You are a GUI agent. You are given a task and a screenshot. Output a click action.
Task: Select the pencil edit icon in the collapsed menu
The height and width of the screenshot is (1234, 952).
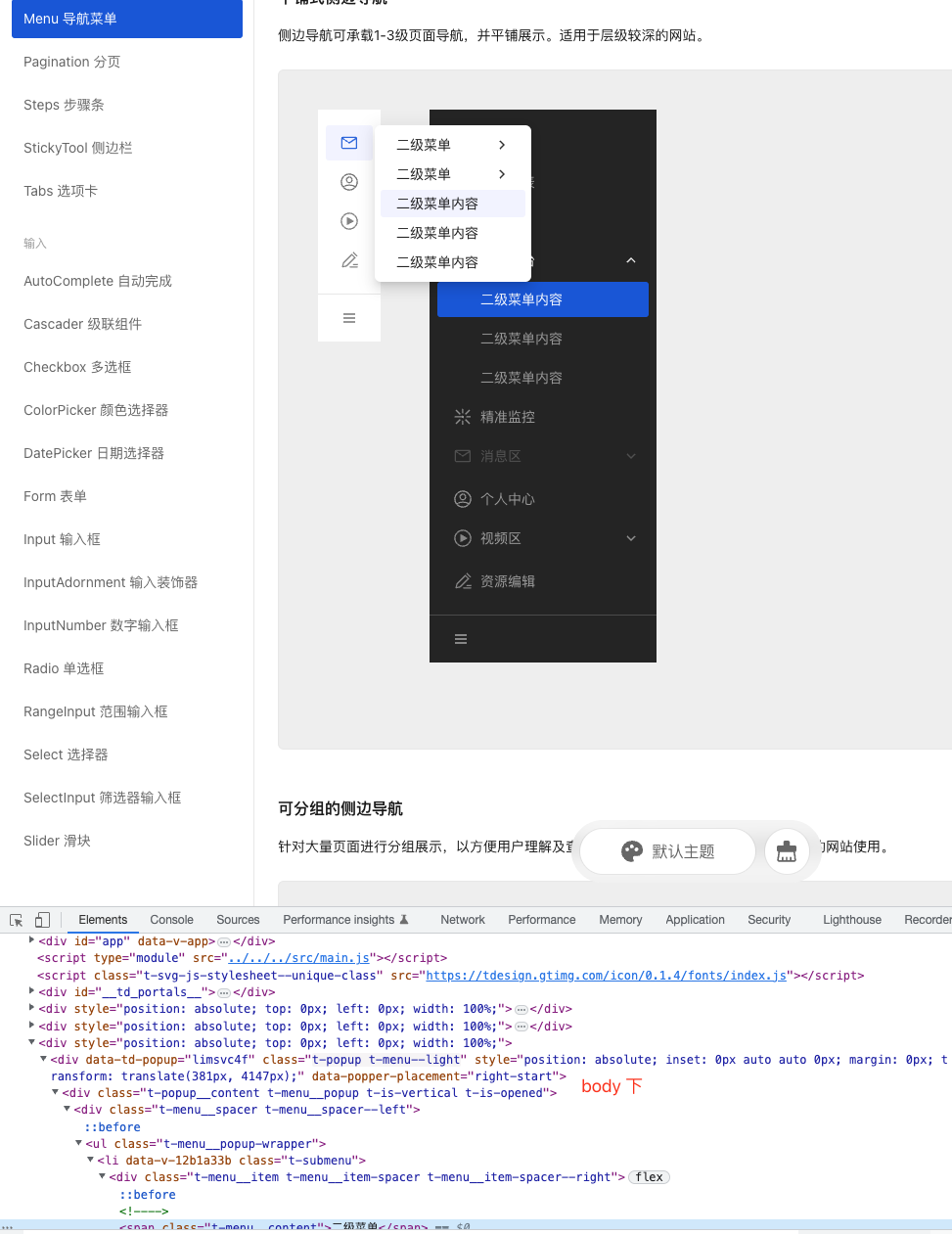(x=349, y=259)
